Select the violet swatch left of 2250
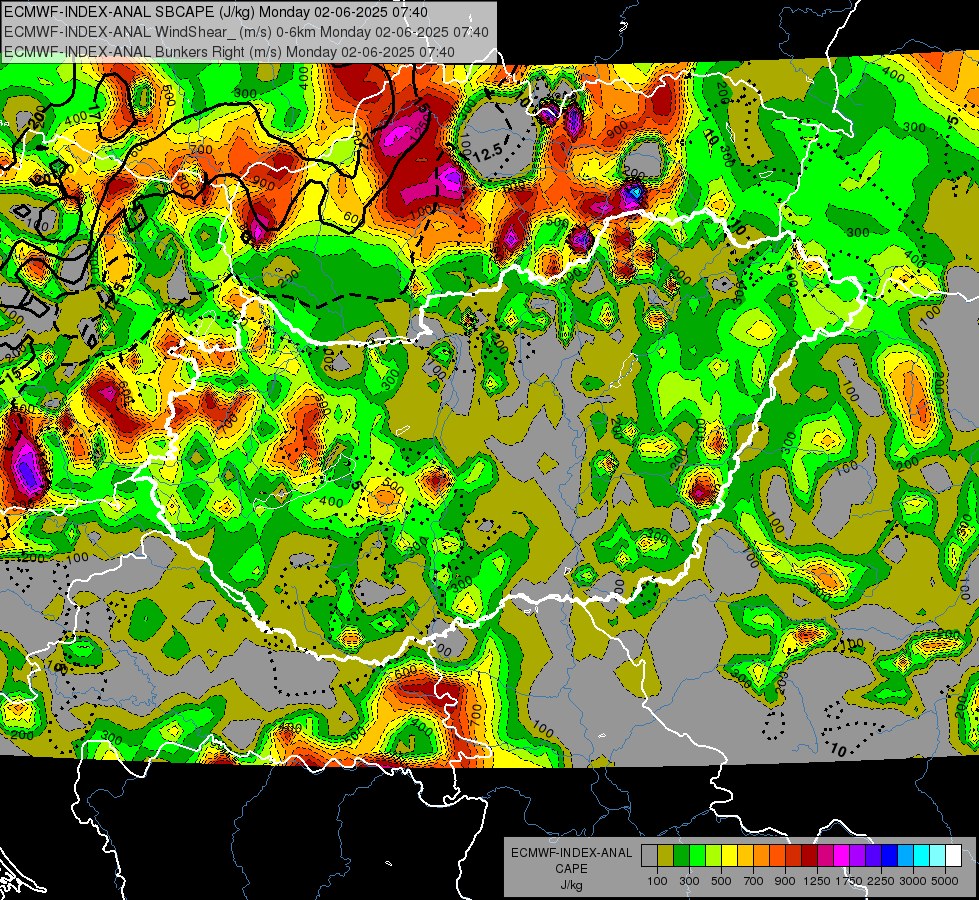 pyautogui.click(x=873, y=856)
